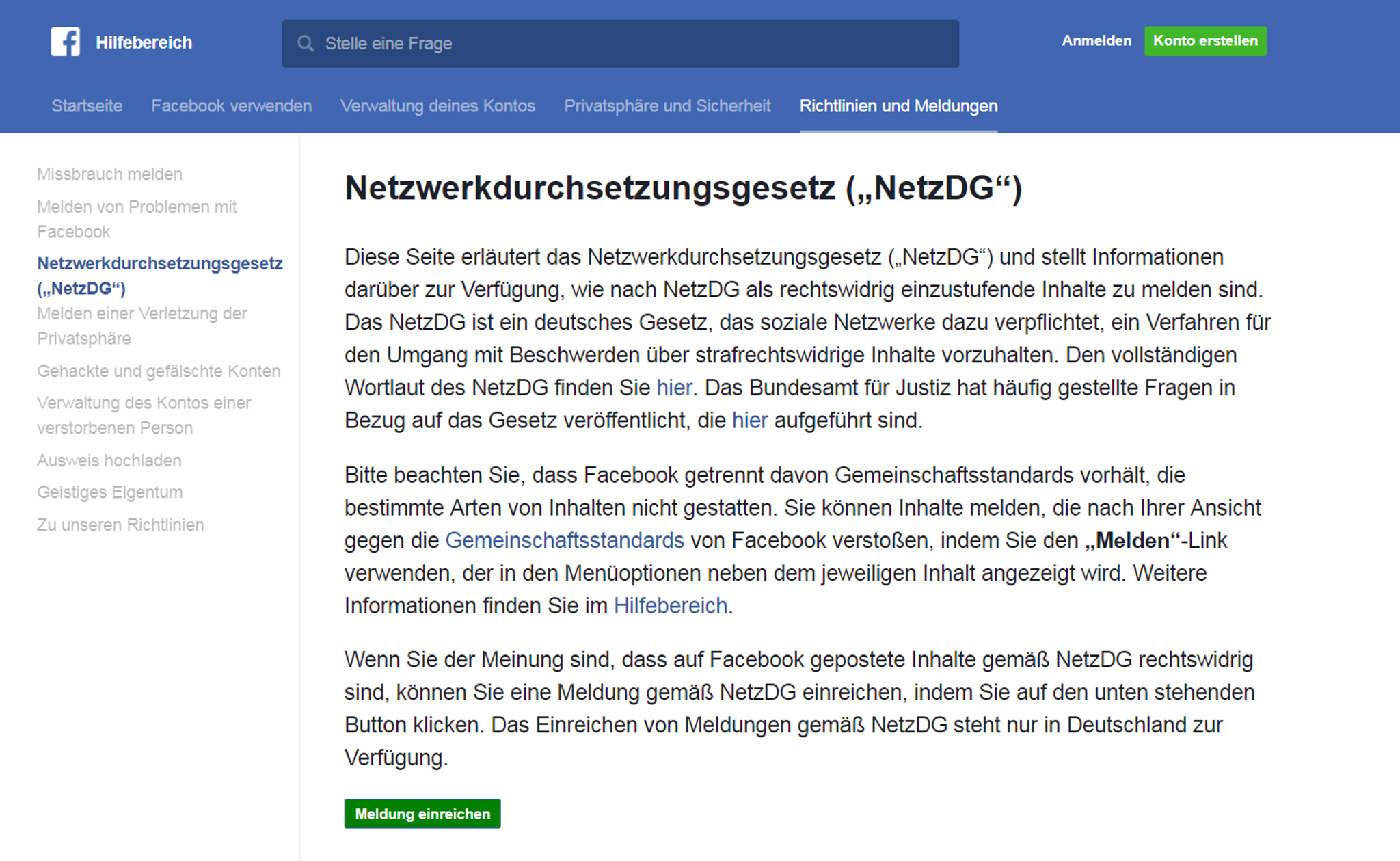
Task: Open the 'Verwaltung deines Kontos' tab
Action: (437, 106)
